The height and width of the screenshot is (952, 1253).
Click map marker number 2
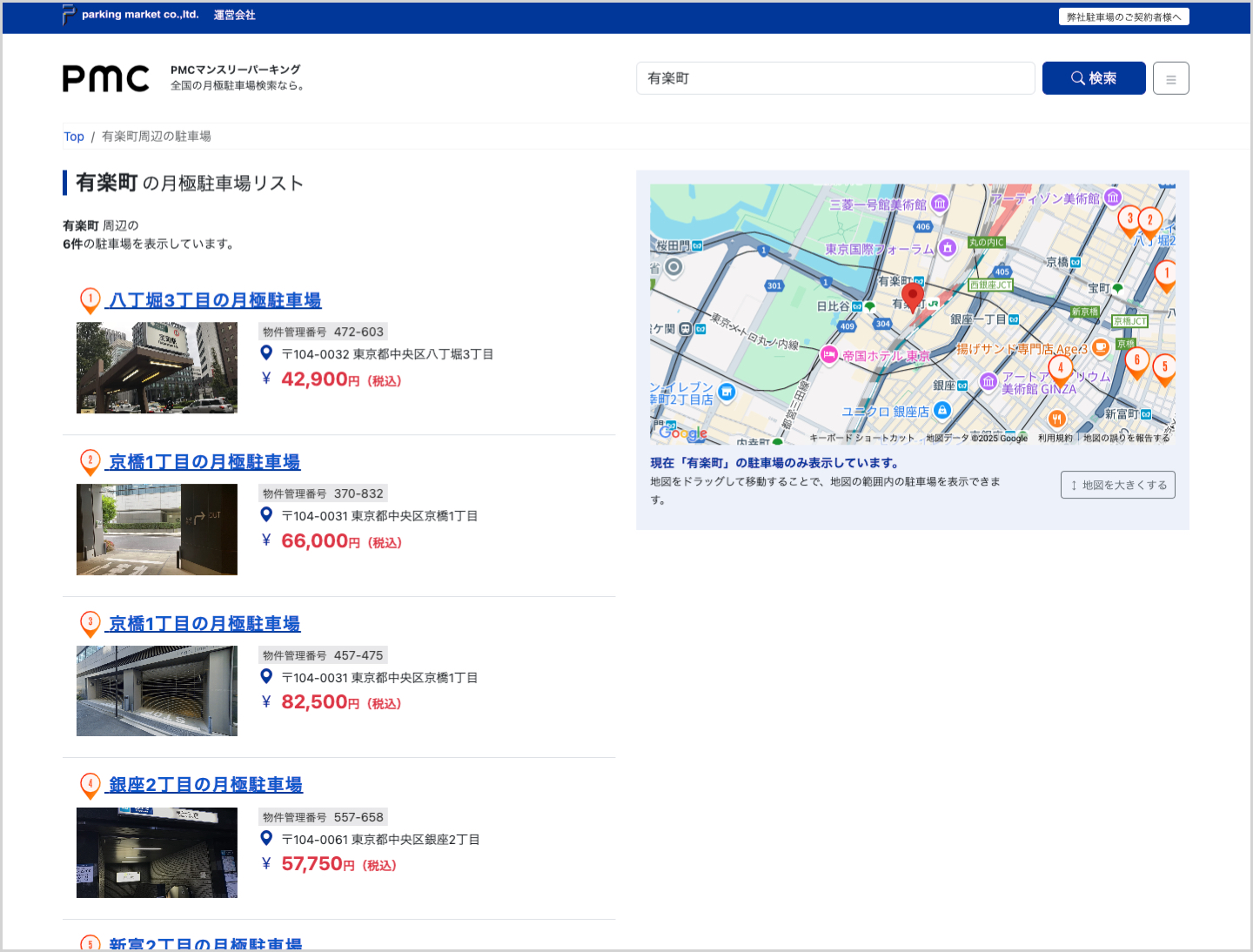pyautogui.click(x=1149, y=223)
